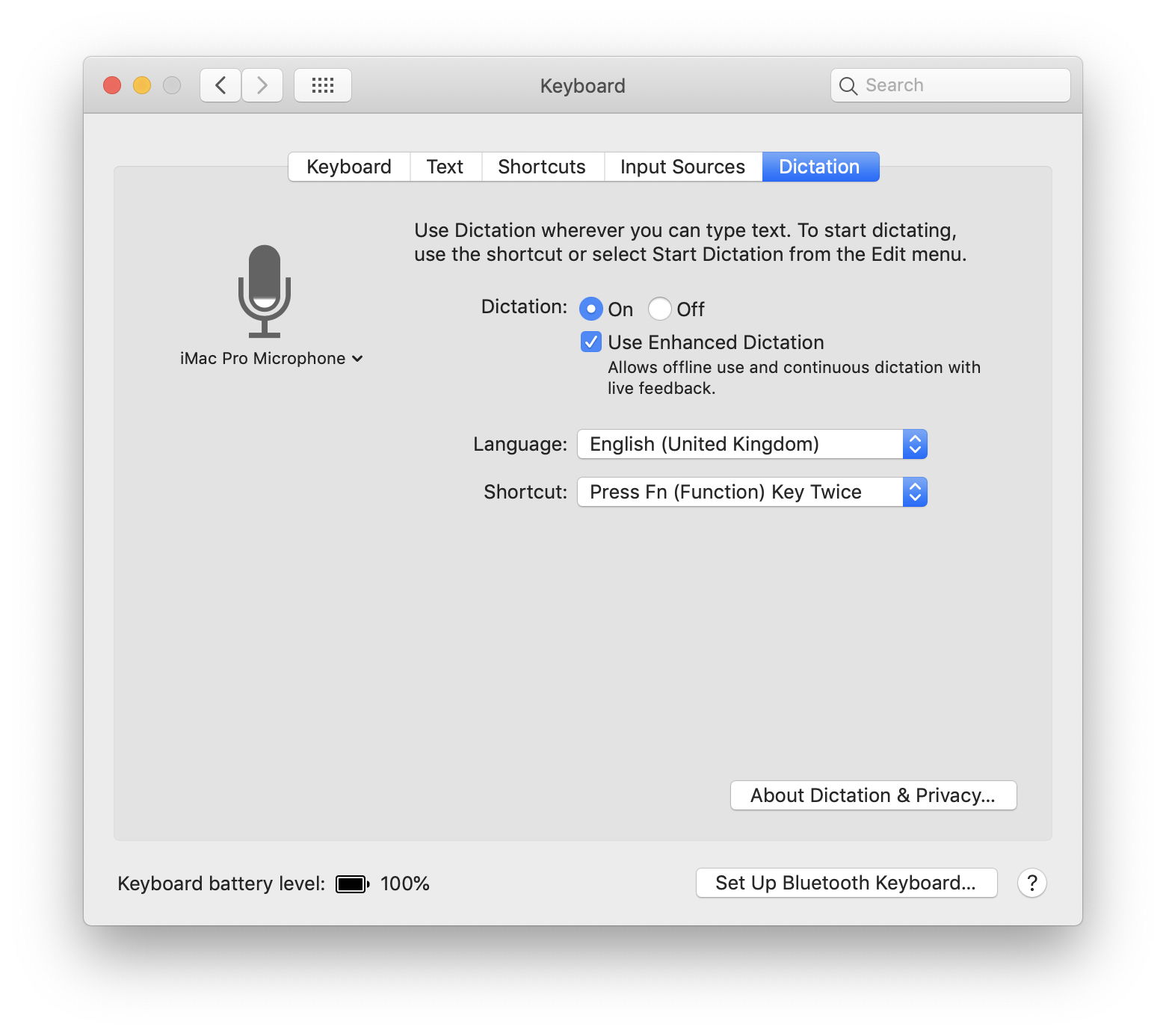This screenshot has width=1166, height=1036.
Task: Click the keyboard battery level icon
Action: point(352,884)
